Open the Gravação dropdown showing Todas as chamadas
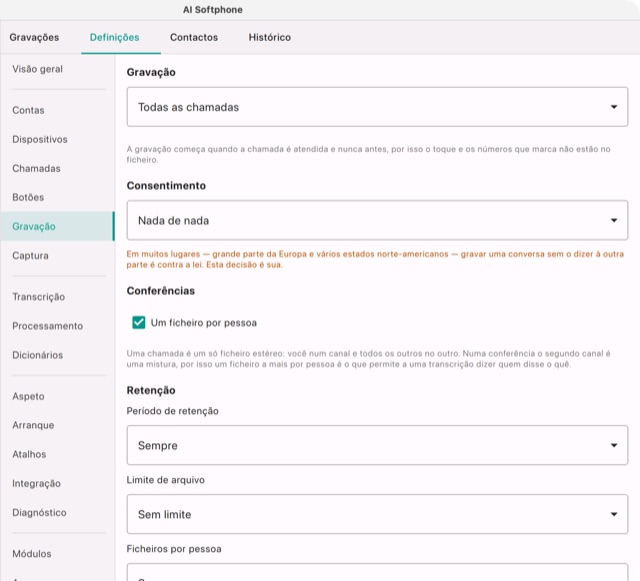640x581 pixels. (x=377, y=107)
